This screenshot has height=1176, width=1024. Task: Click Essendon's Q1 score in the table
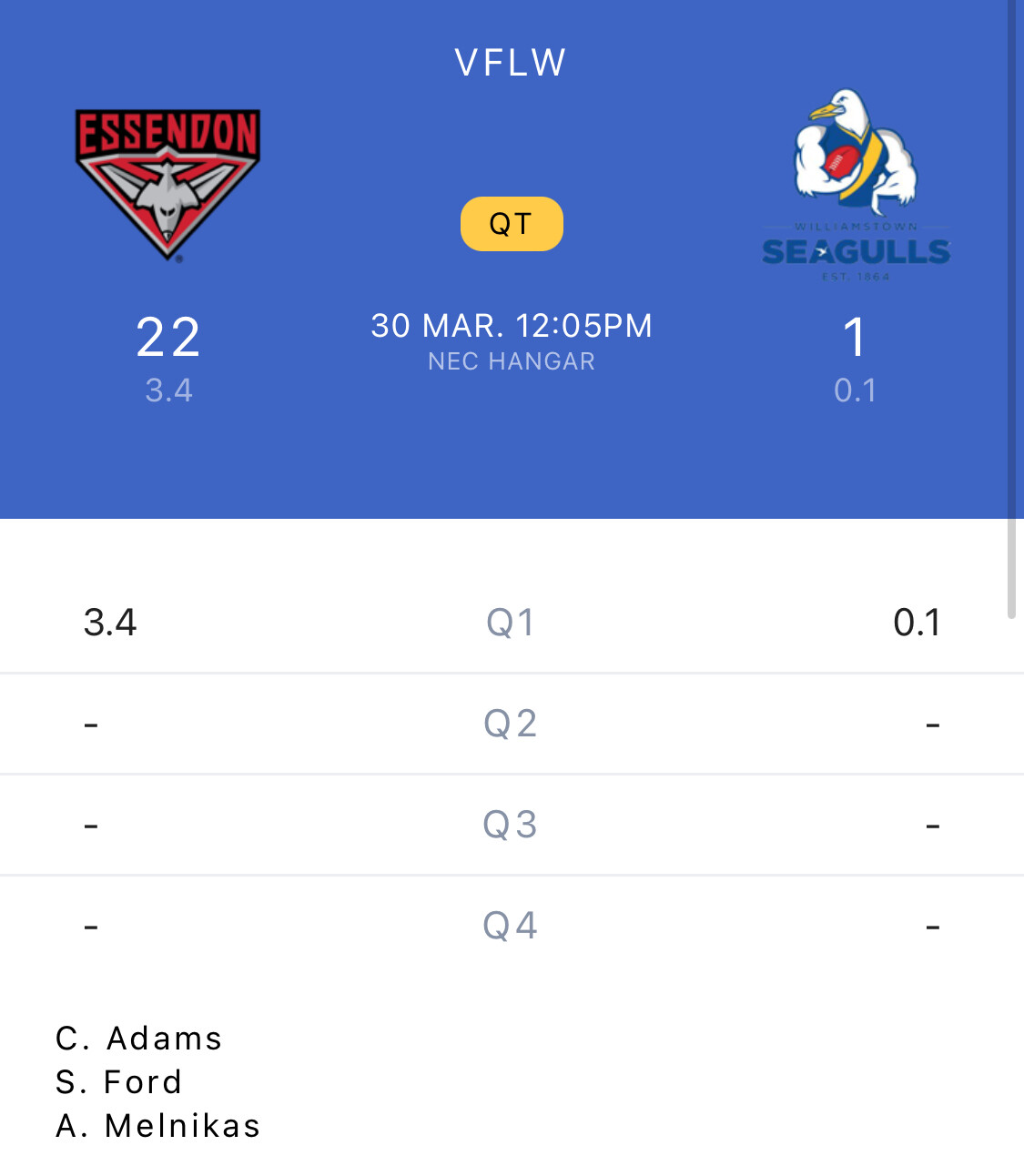(x=110, y=623)
